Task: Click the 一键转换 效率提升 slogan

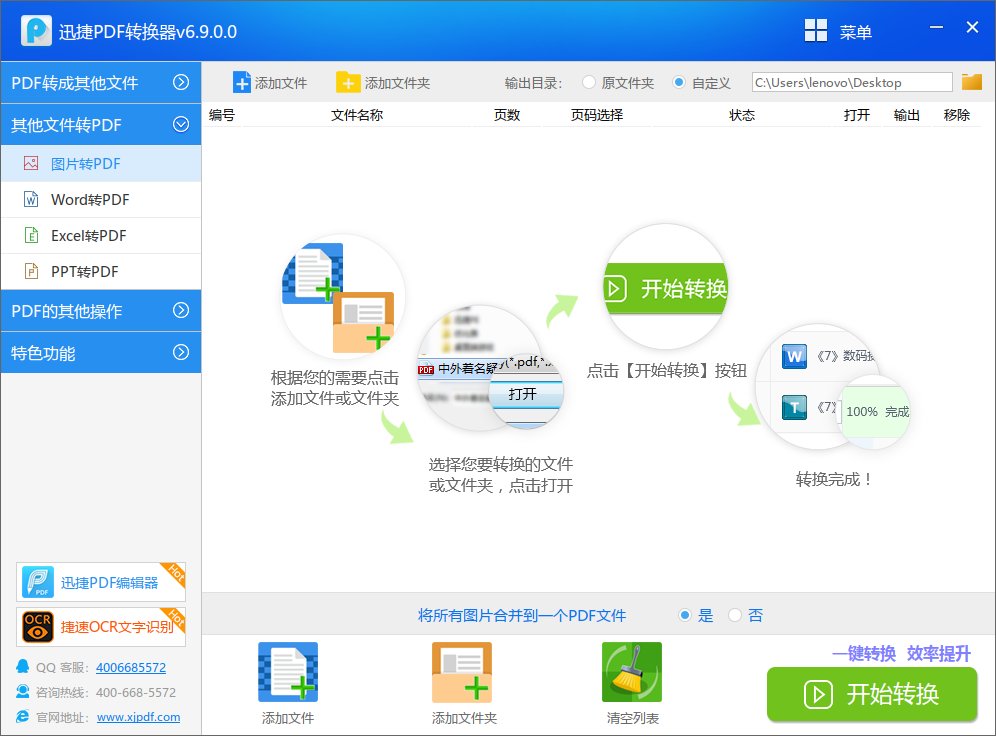Action: click(901, 653)
